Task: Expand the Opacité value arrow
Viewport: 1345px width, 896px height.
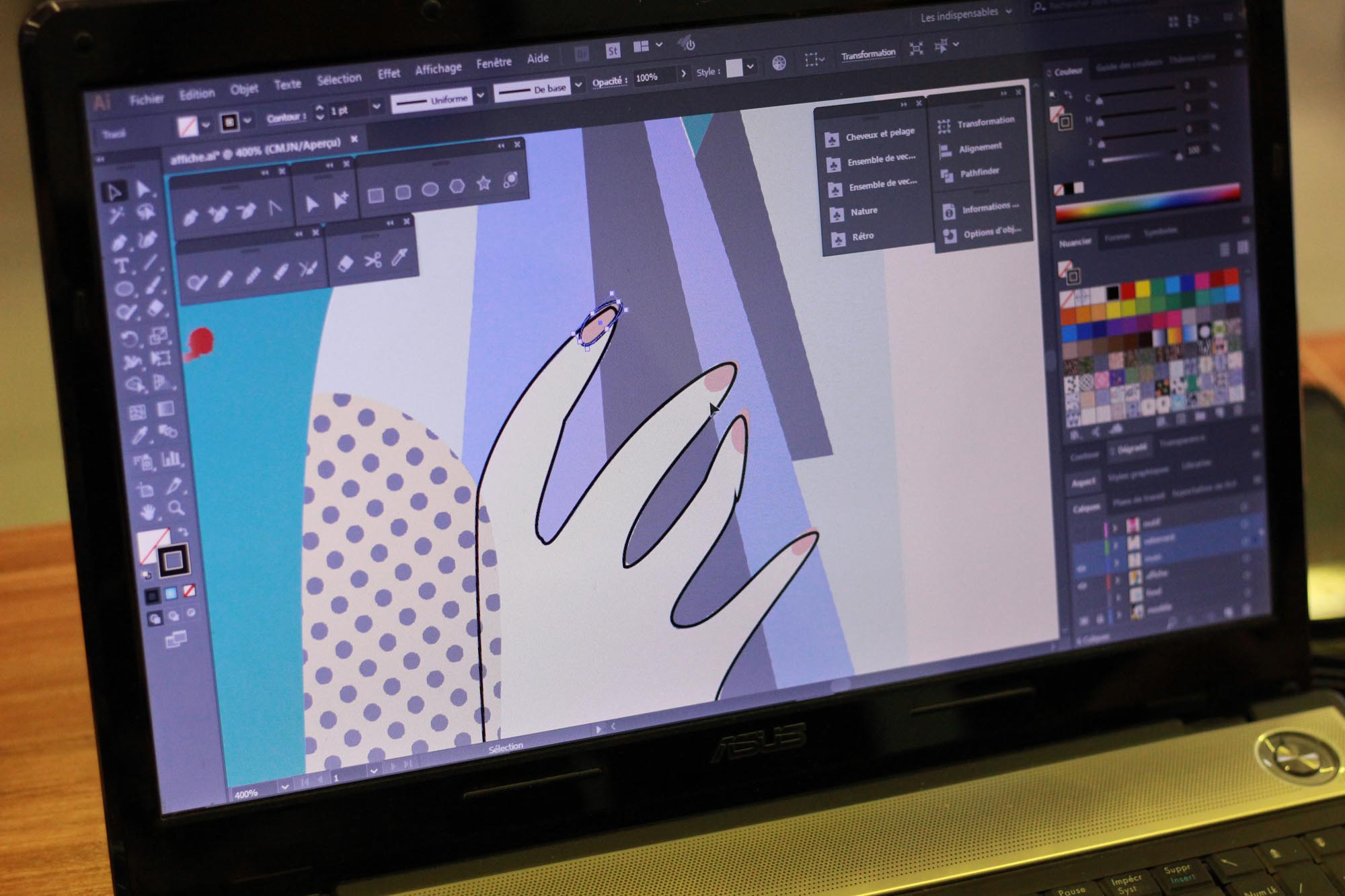Action: click(x=684, y=73)
